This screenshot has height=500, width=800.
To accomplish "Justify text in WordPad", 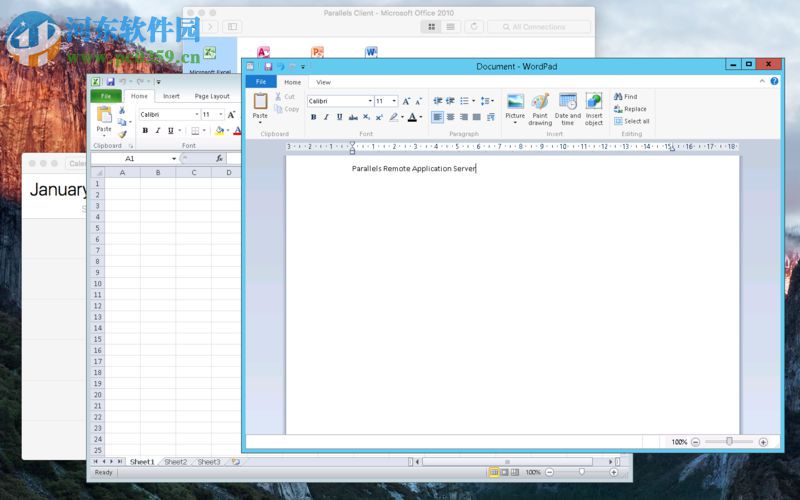I will pos(477,117).
